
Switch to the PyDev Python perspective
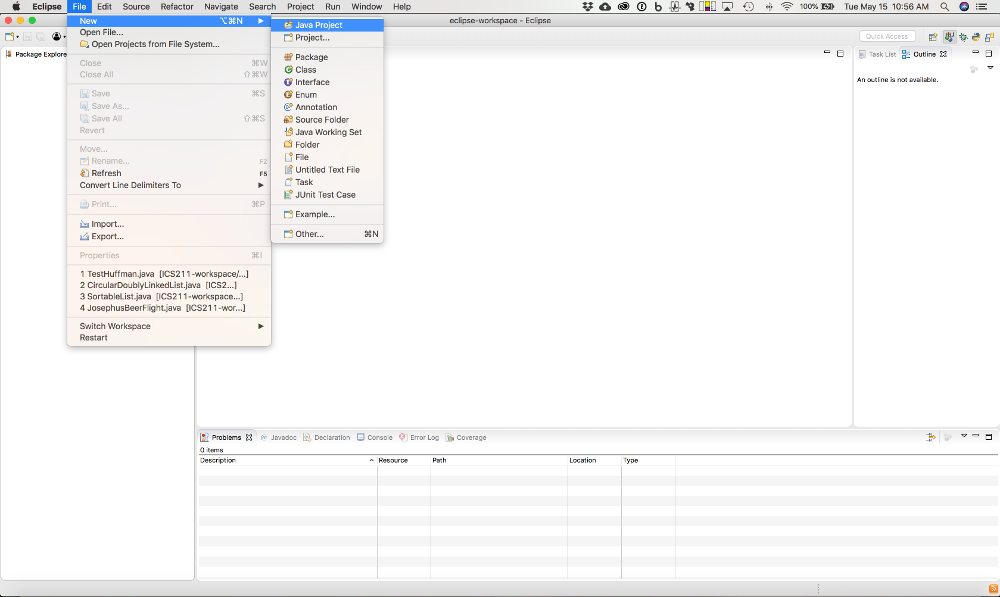975,37
